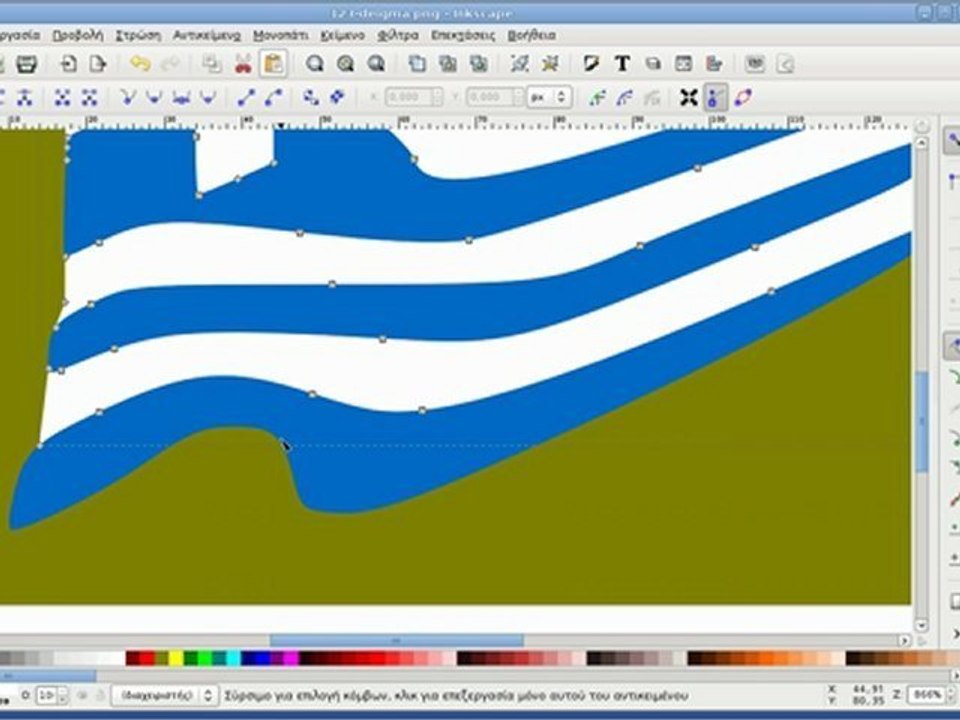
Task: Make selected nodes symmetric icon
Action: 181,97
